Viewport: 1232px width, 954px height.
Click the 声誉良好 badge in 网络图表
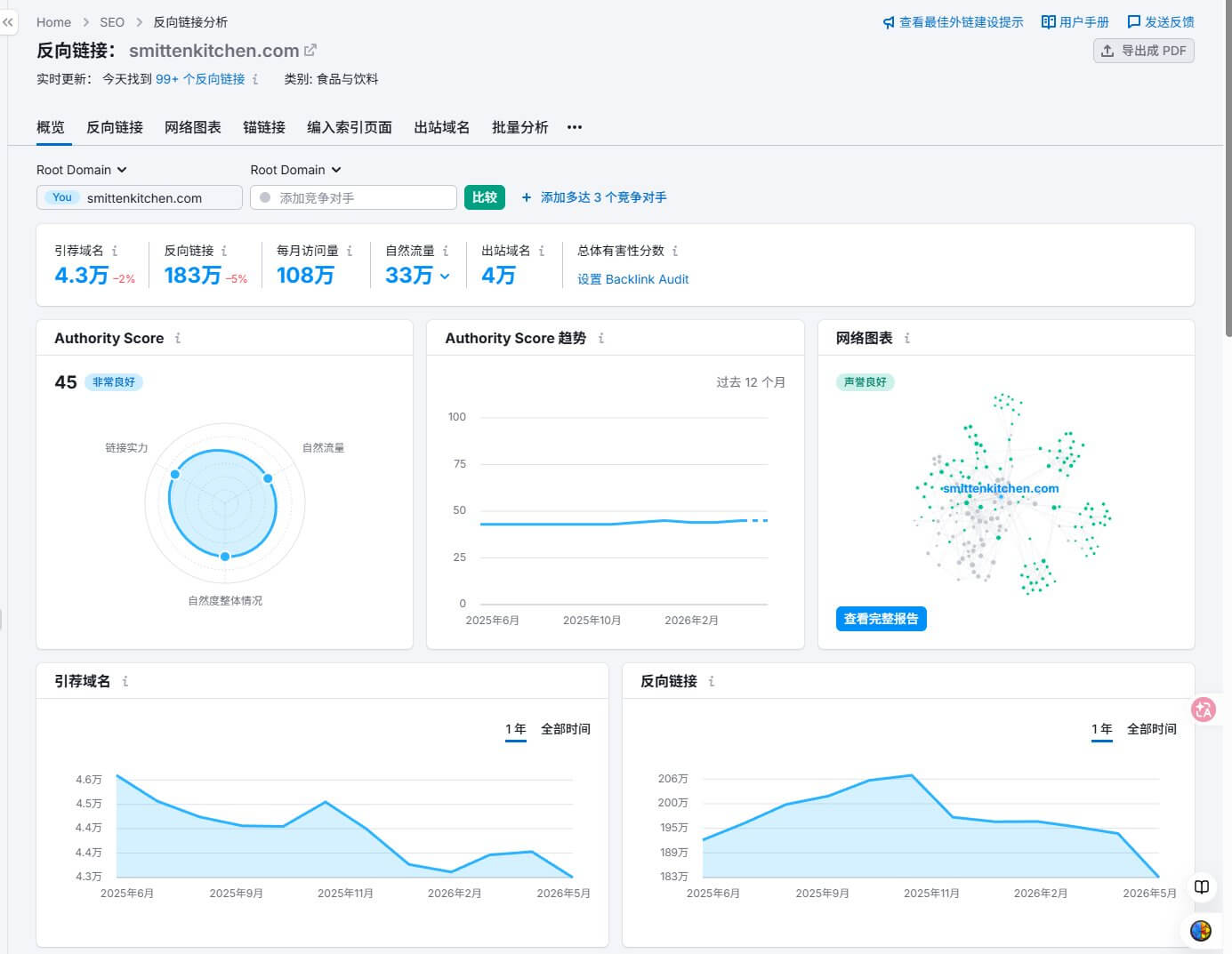(x=866, y=382)
